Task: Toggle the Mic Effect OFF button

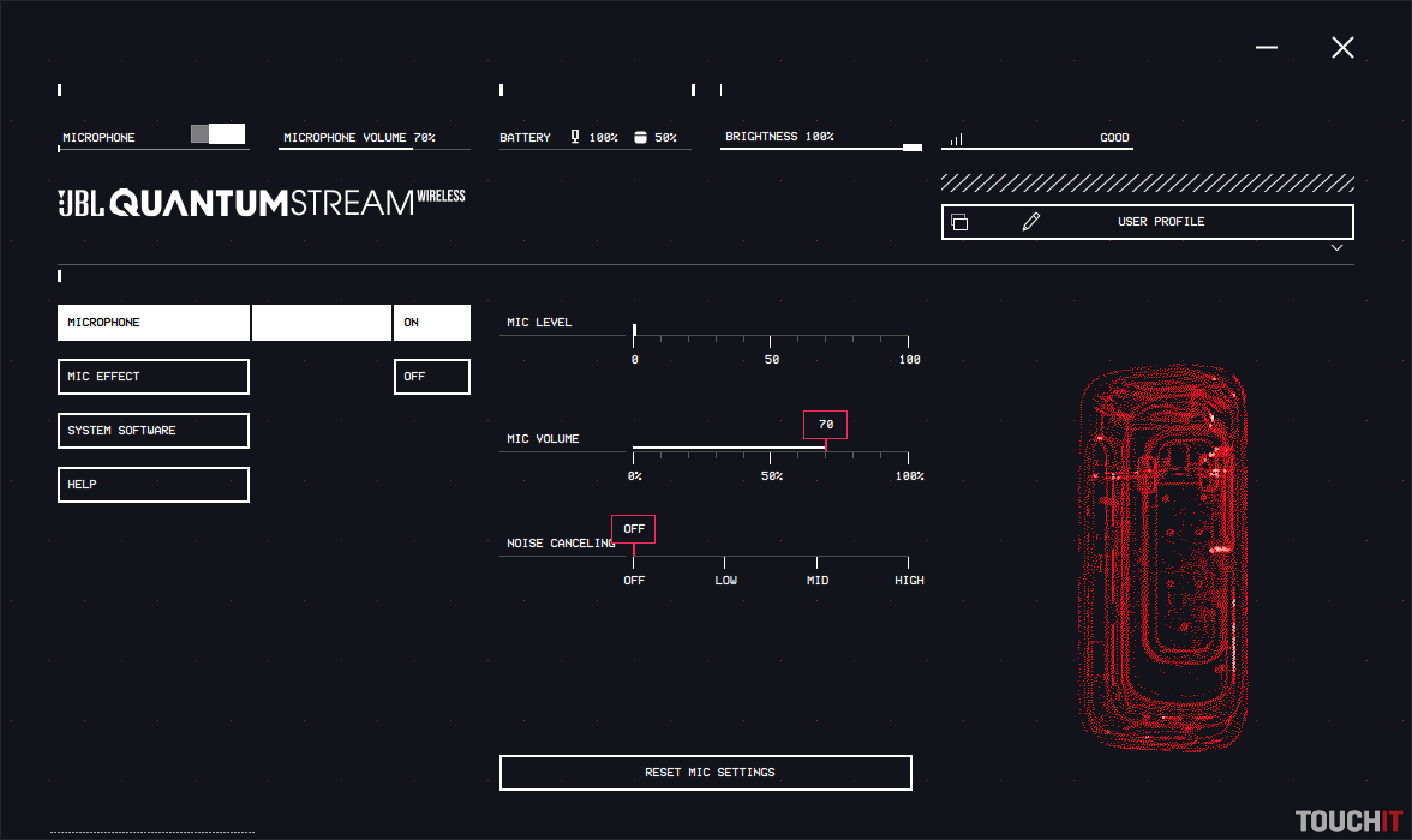Action: tap(432, 377)
